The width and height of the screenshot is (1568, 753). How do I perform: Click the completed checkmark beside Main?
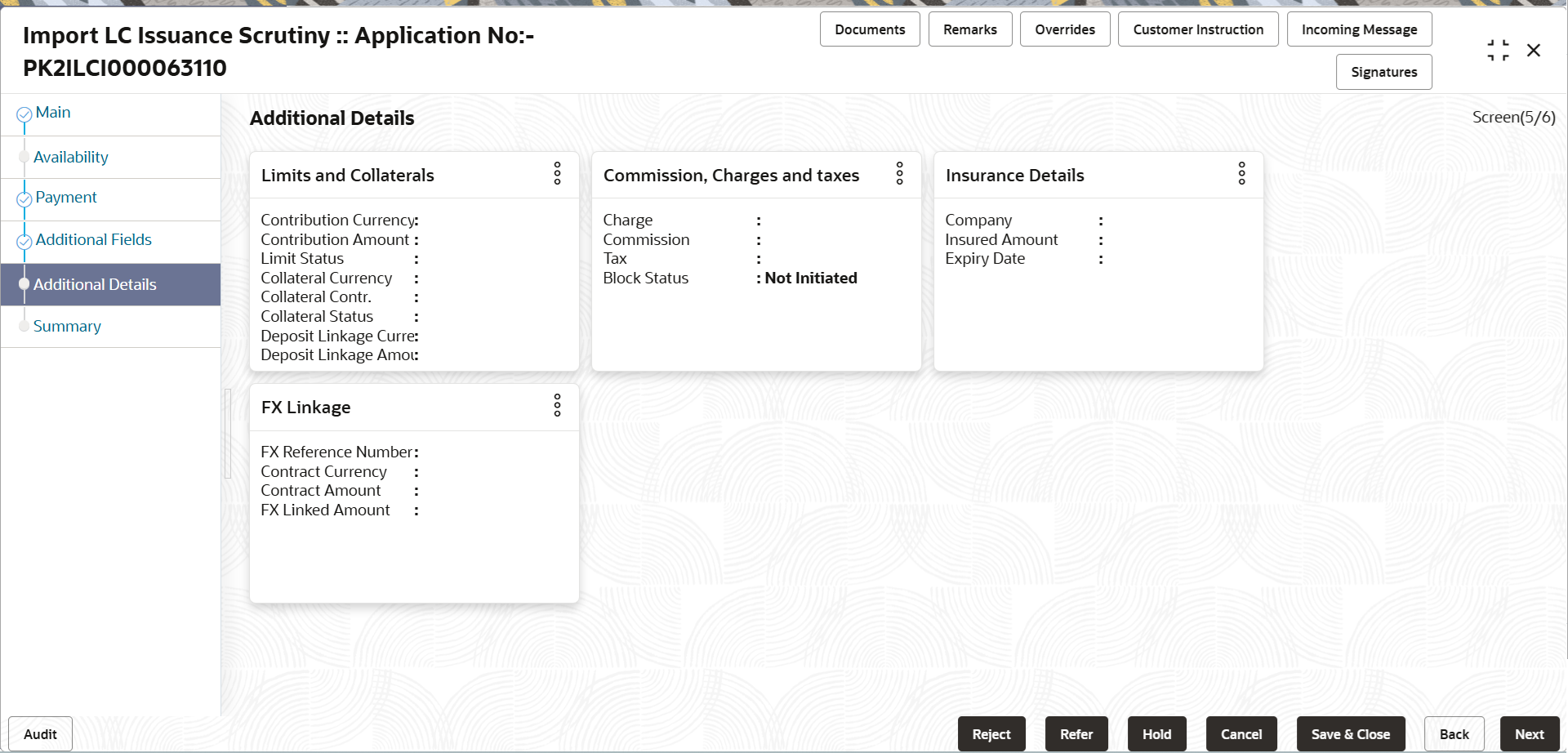tap(24, 114)
